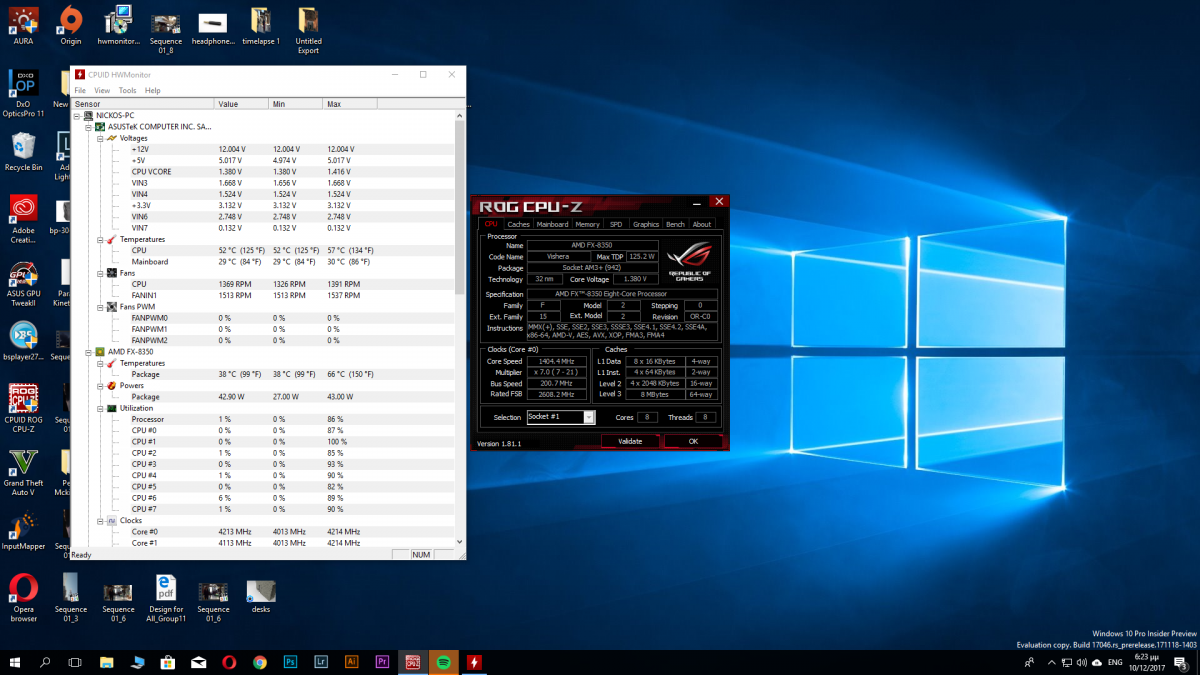Screen dimensions: 1200x675
Task: Open the bsplayer desktop shortcut
Action: pos(23,341)
